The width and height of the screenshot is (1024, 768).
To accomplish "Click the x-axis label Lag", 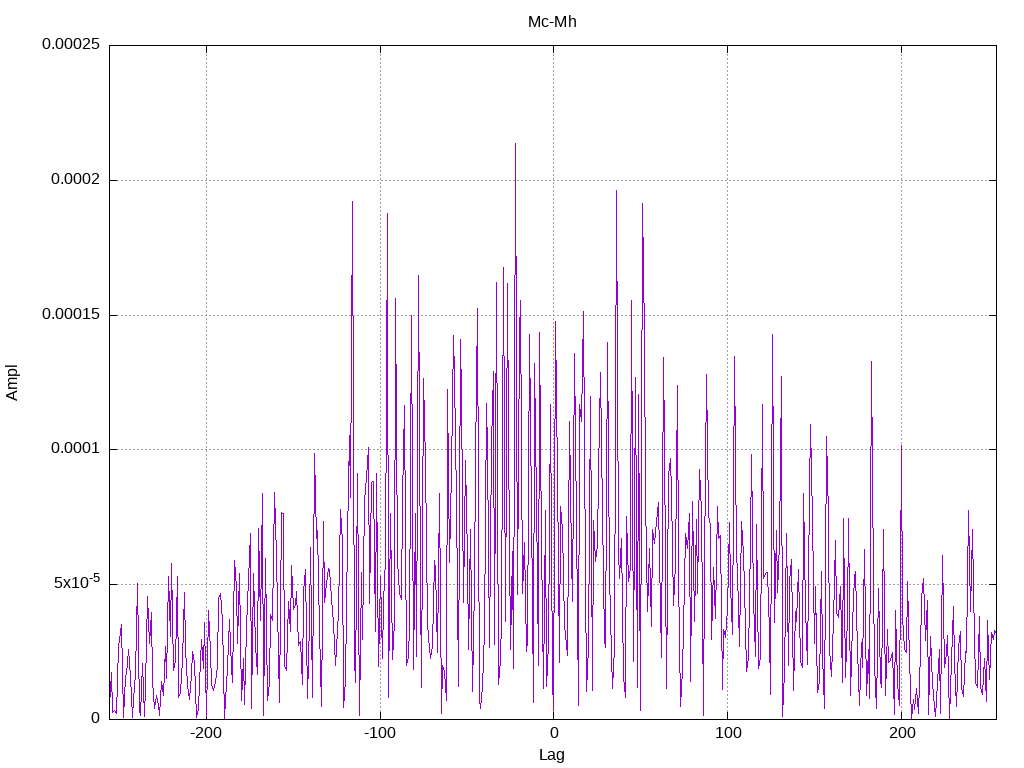I will [552, 754].
